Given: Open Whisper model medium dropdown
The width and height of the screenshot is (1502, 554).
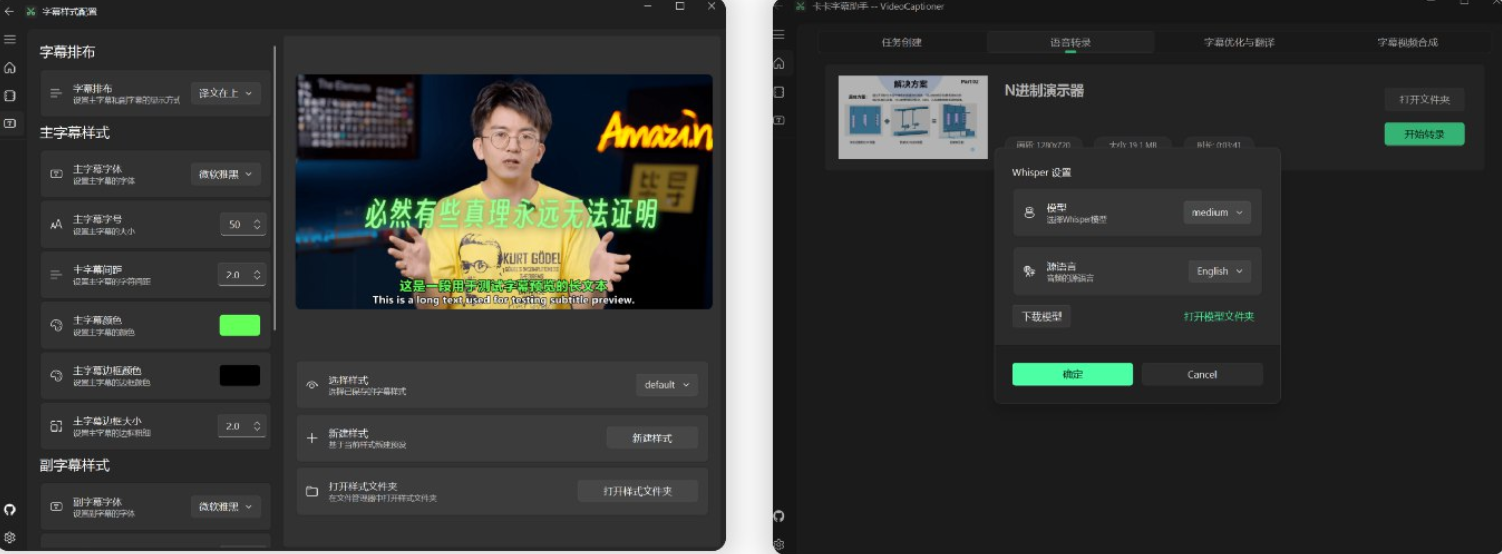Looking at the screenshot, I should point(1217,213).
